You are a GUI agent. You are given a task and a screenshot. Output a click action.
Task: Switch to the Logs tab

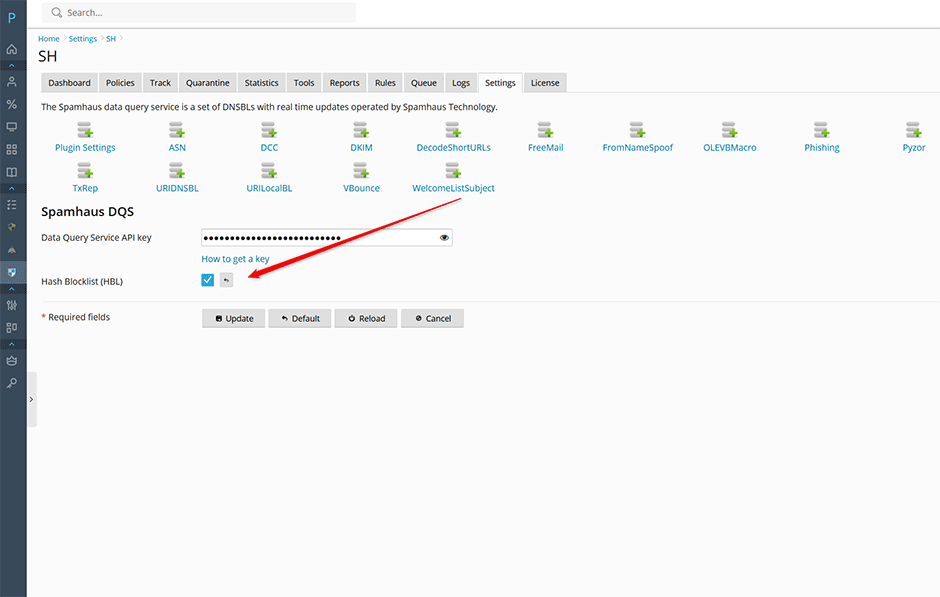point(461,83)
